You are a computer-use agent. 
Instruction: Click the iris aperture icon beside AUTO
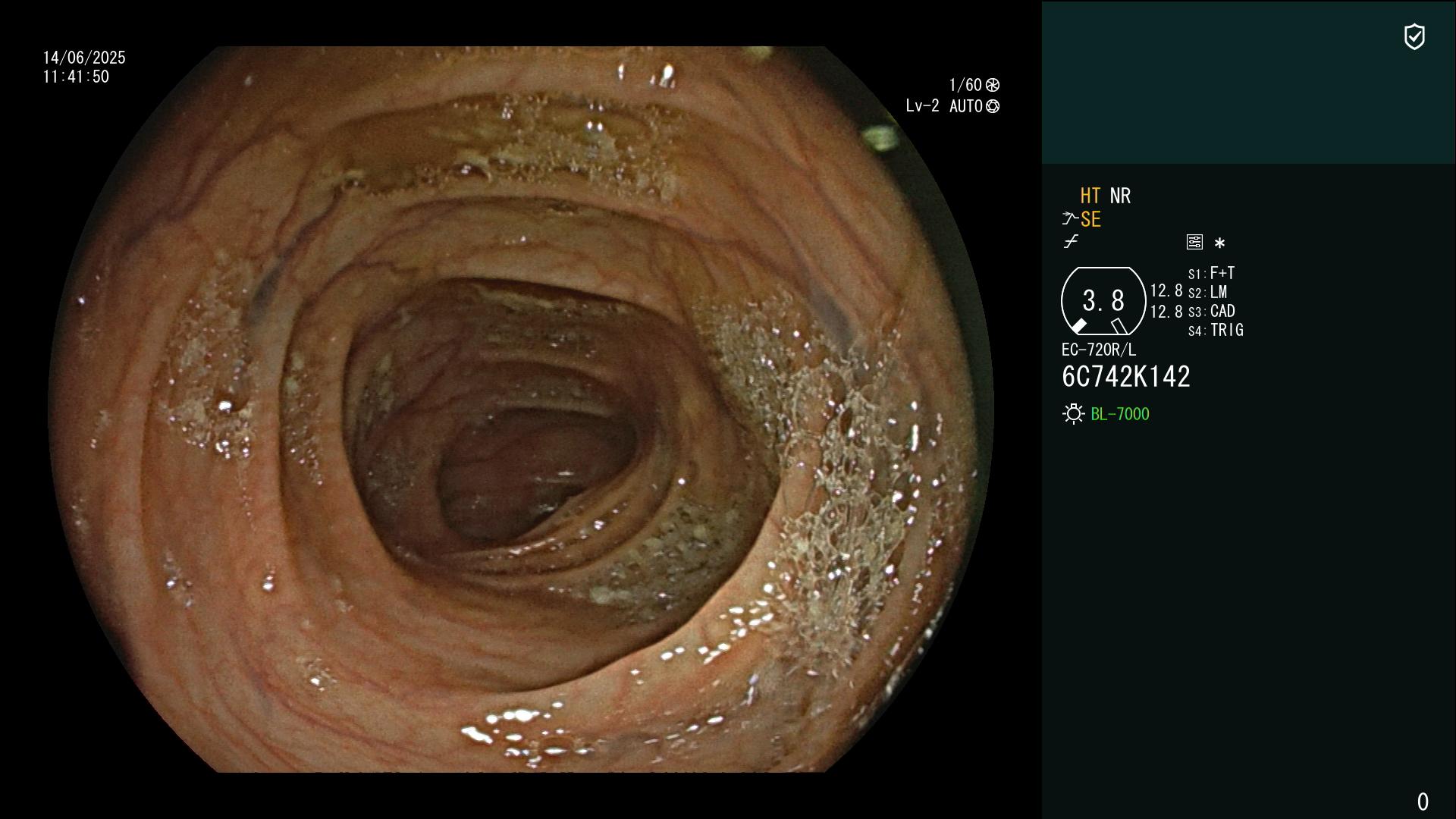[993, 107]
